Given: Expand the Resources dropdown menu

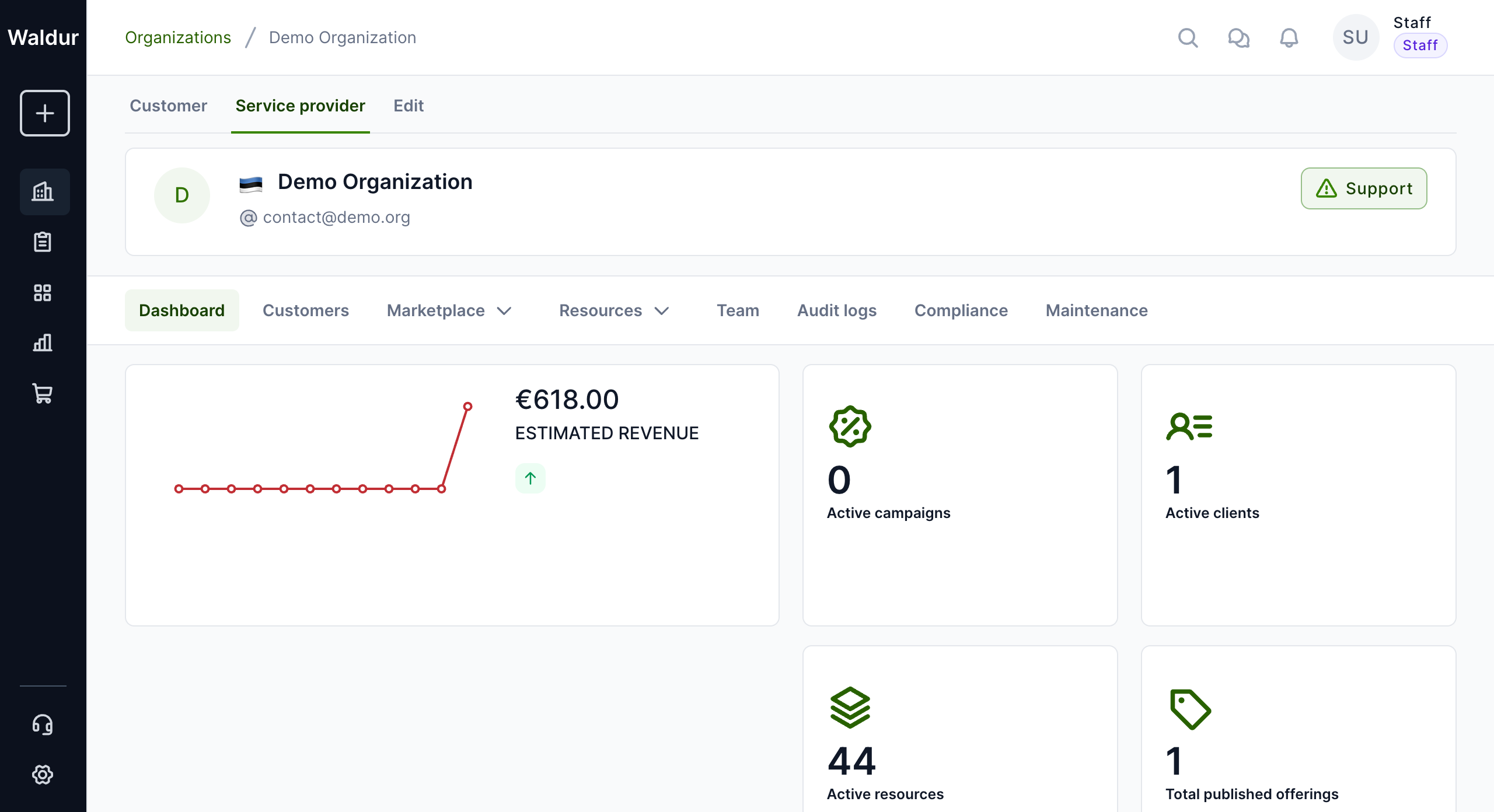Looking at the screenshot, I should pyautogui.click(x=614, y=310).
